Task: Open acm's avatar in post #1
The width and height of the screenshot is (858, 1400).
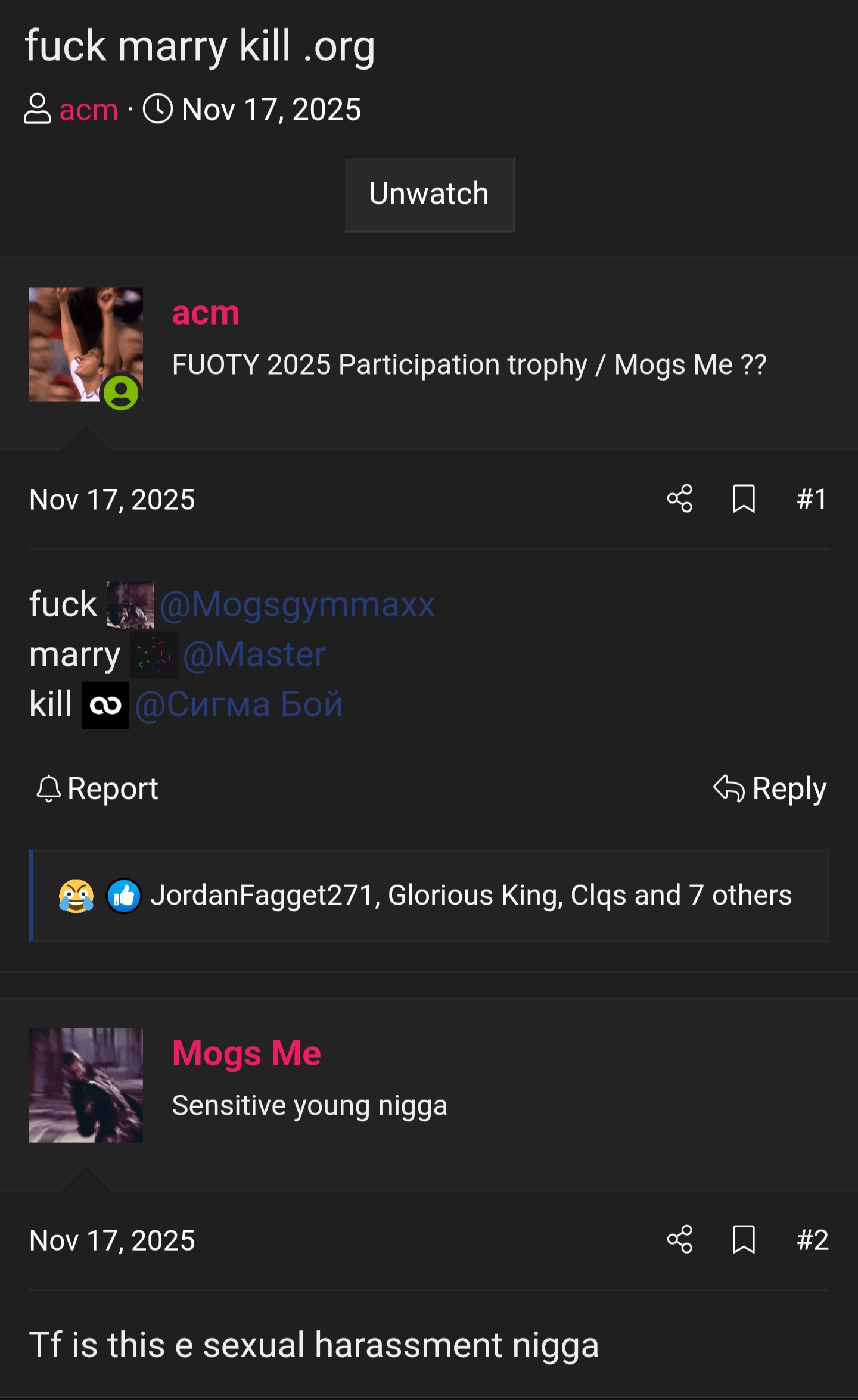Action: (x=86, y=345)
